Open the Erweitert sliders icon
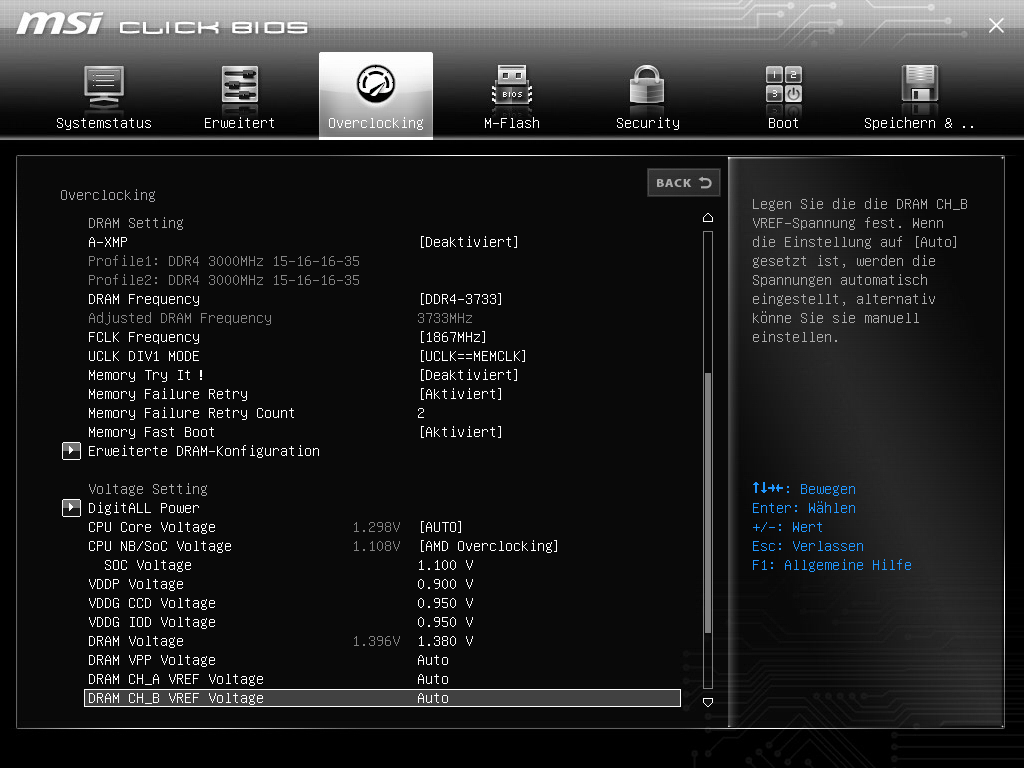 (240, 86)
